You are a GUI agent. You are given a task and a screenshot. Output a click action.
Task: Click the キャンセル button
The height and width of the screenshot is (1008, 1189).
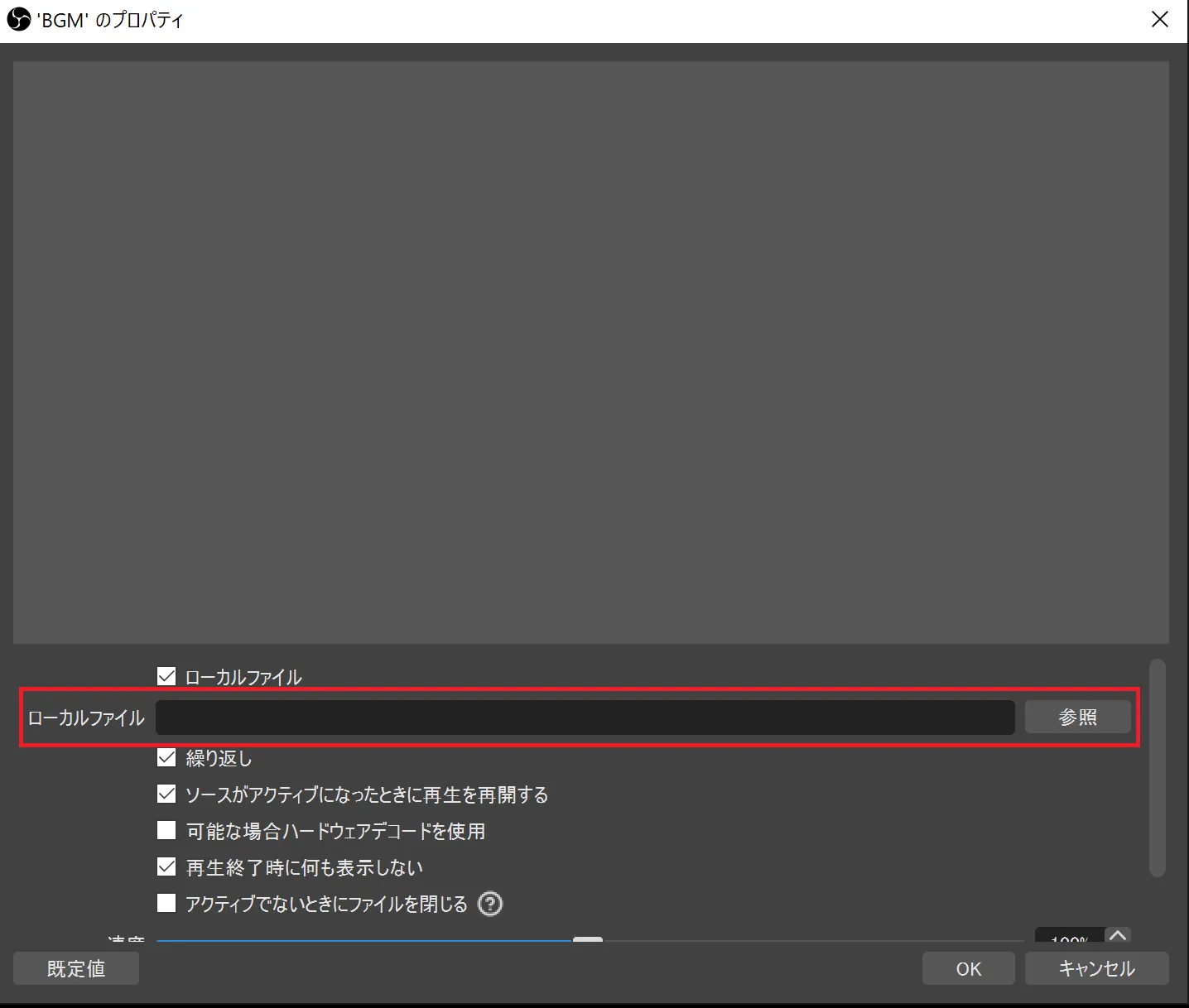point(1096,968)
